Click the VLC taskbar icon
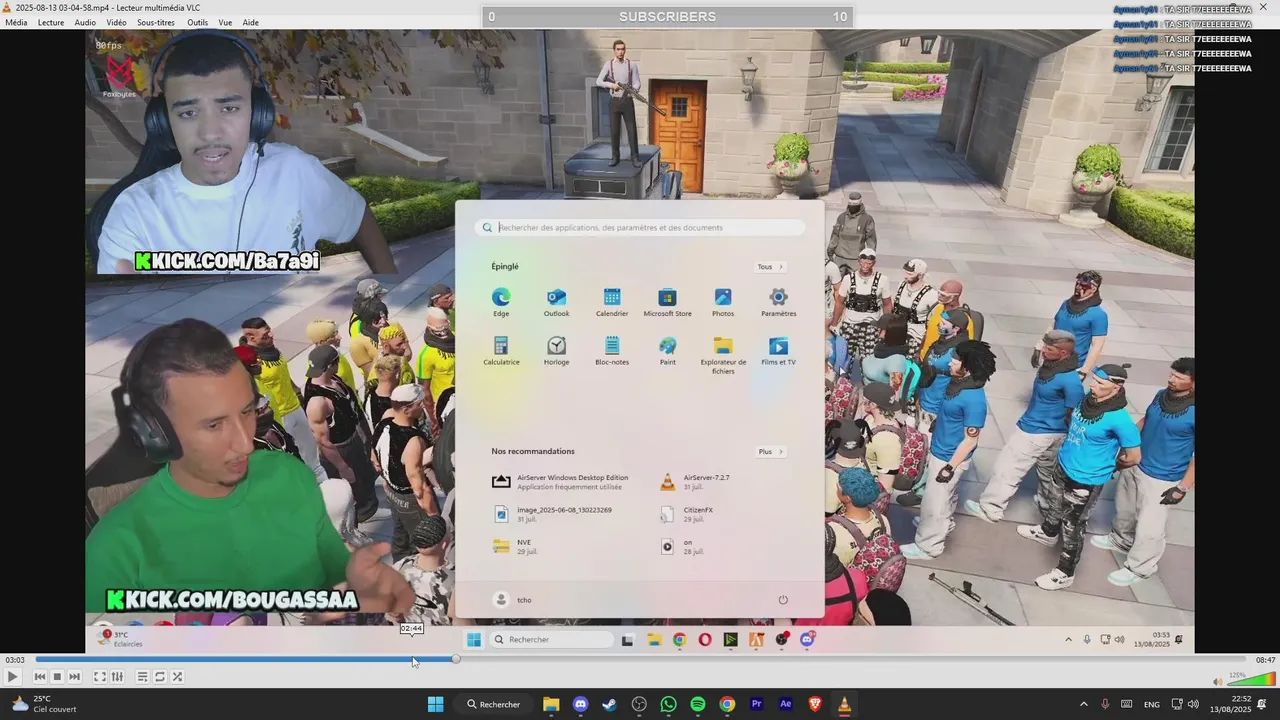Screen dimensions: 1280x720 coord(844,704)
